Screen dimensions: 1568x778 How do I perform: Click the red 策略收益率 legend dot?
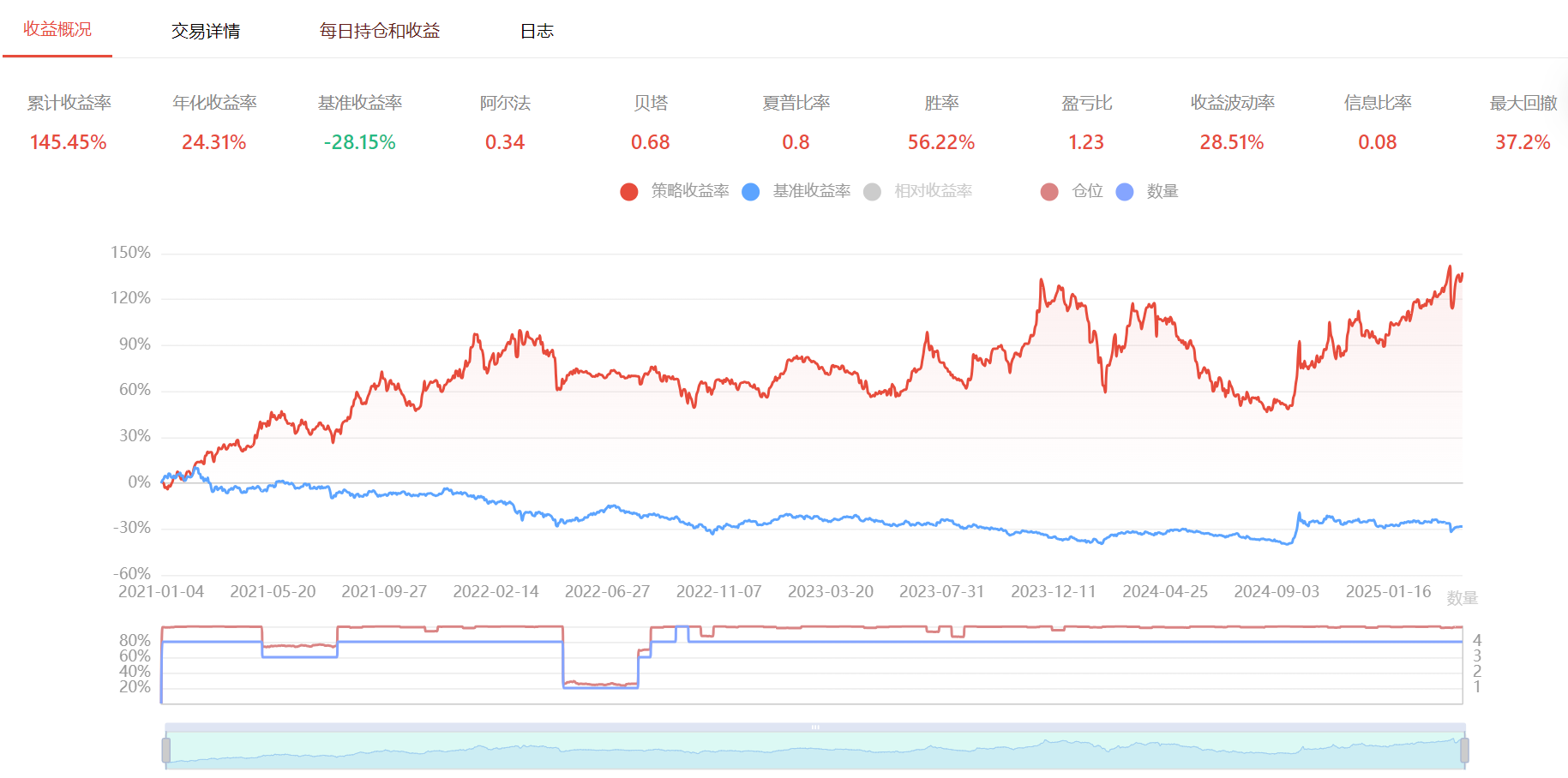[629, 192]
